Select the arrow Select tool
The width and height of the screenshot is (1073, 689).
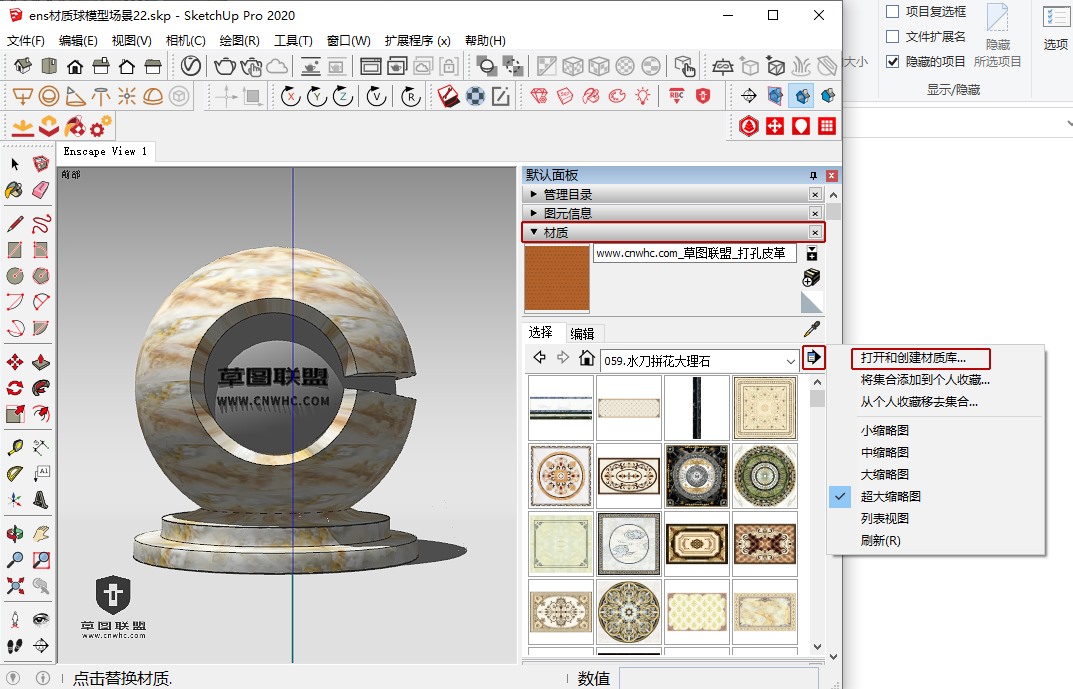pyautogui.click(x=15, y=164)
